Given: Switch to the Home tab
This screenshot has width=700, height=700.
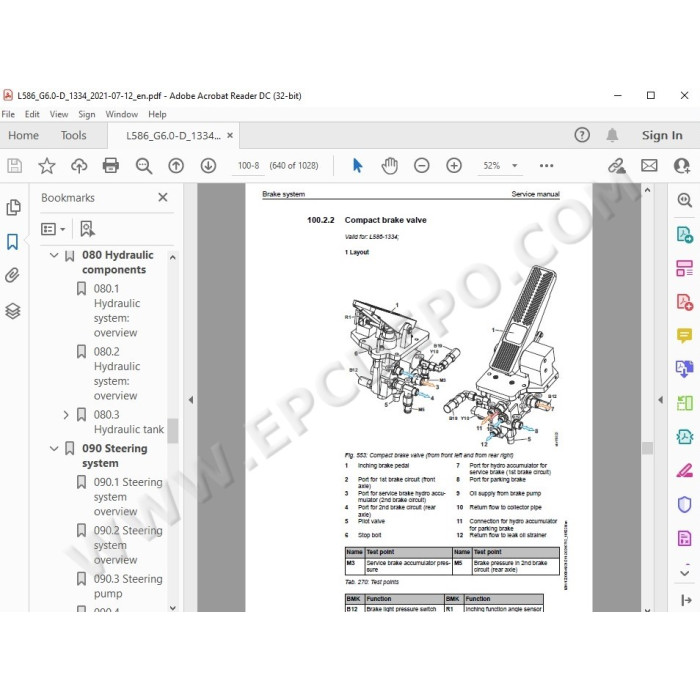Looking at the screenshot, I should coord(23,135).
